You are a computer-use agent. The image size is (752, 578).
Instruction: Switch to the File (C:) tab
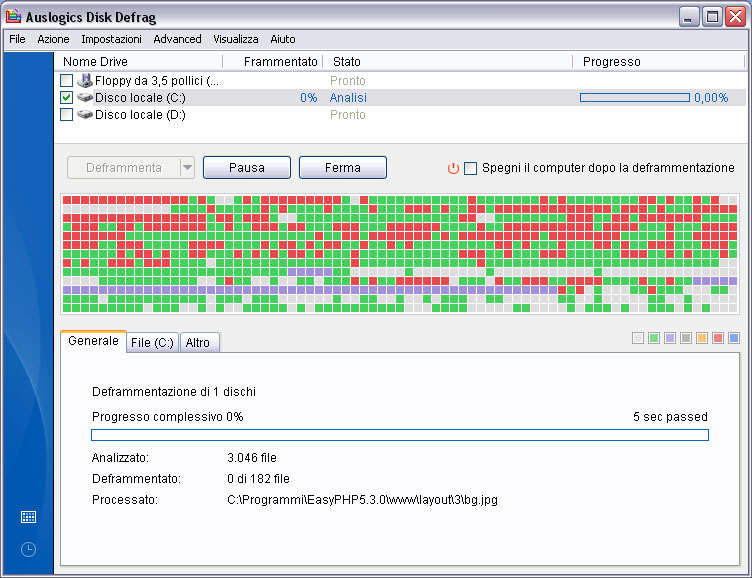152,342
